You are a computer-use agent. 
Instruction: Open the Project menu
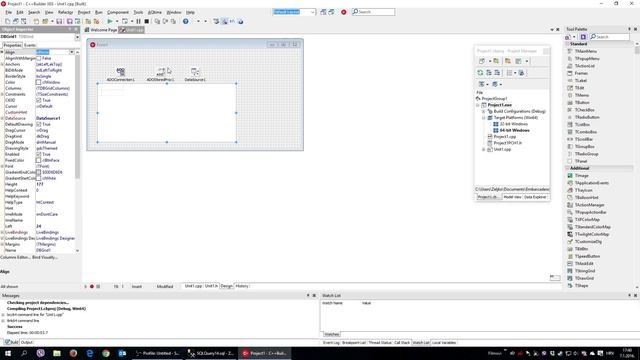tap(84, 12)
